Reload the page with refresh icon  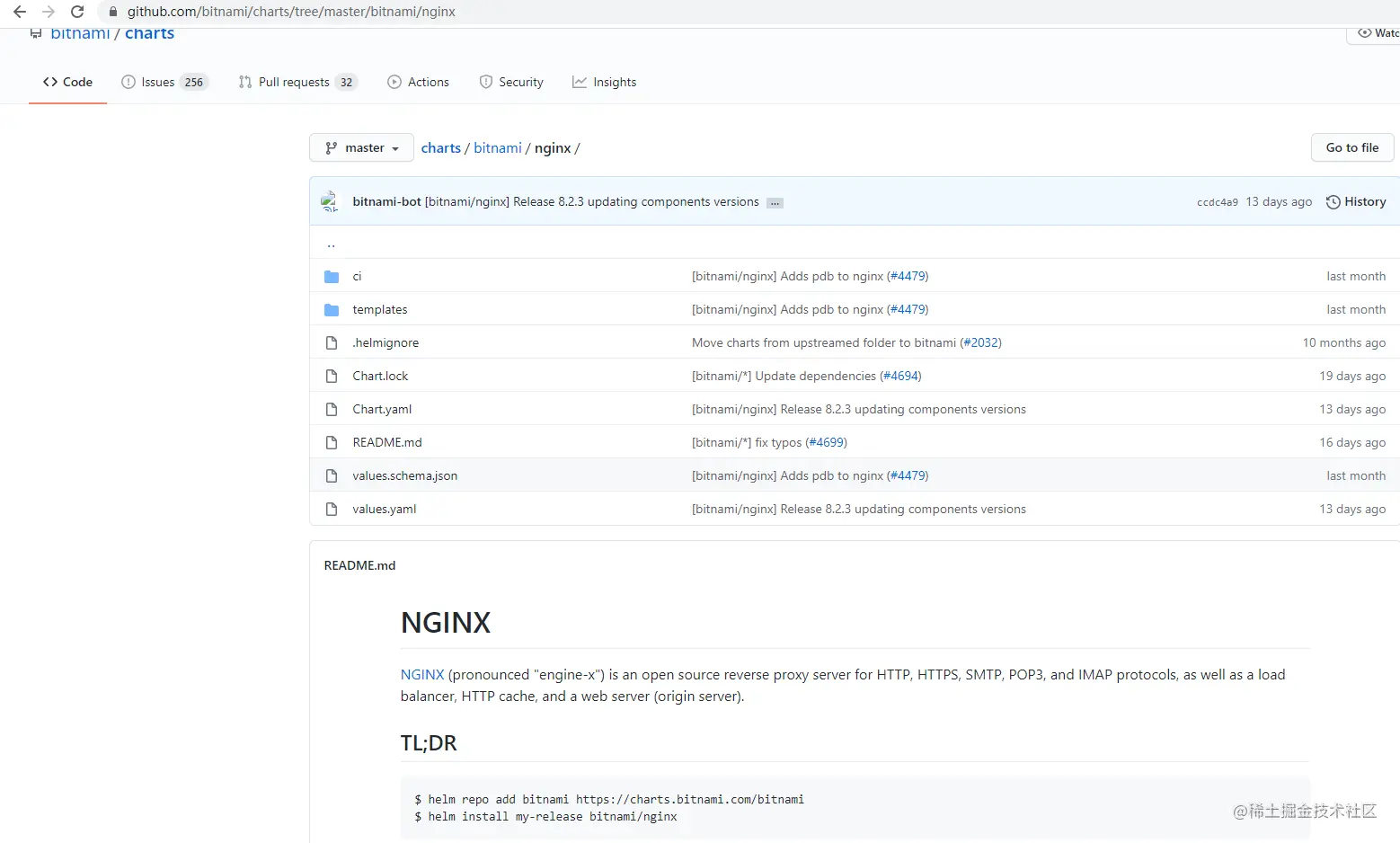(77, 12)
